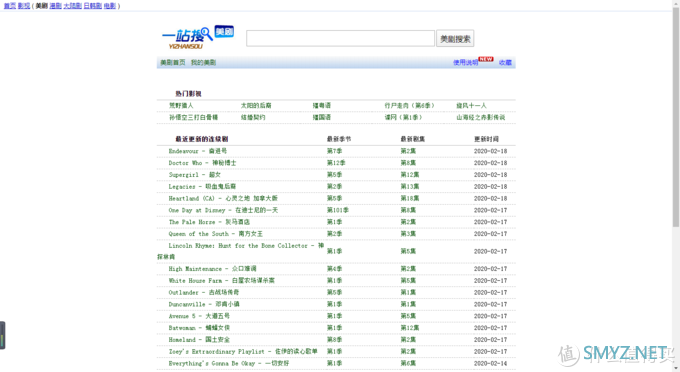Open Homeland - 国土安全 link
This screenshot has height=372, width=680.
[x=199, y=339]
